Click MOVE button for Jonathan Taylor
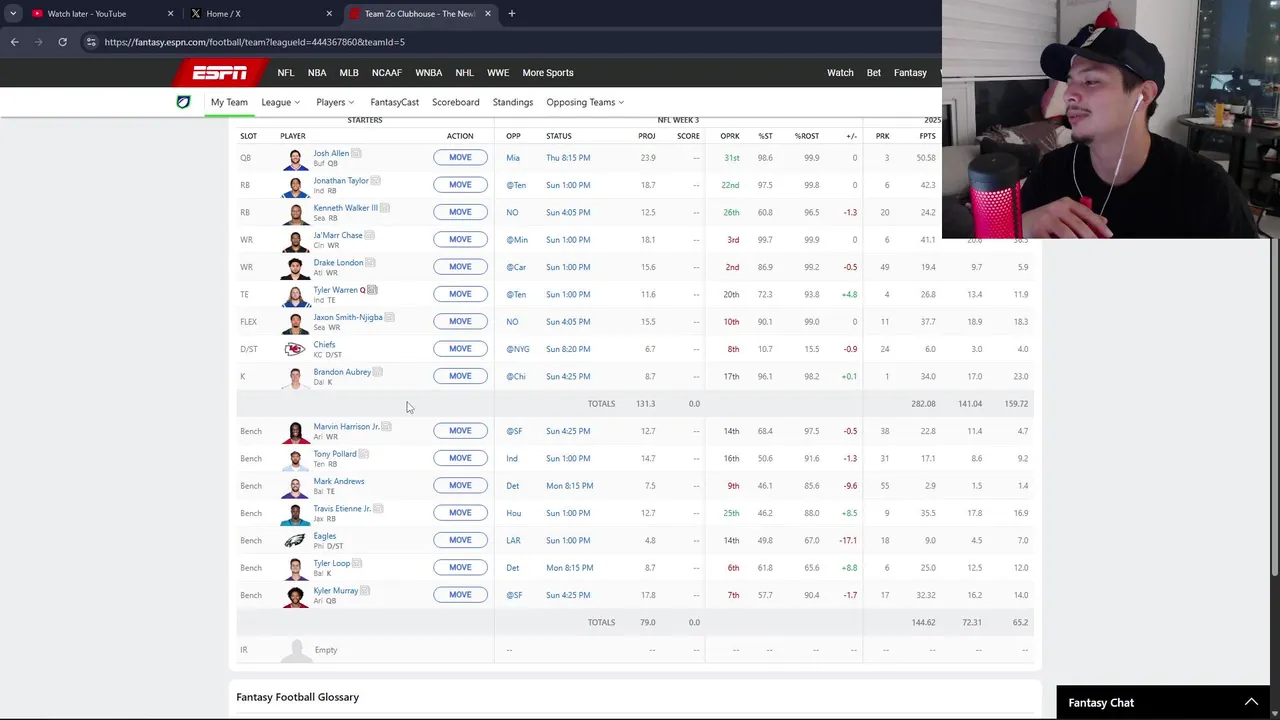The image size is (1280, 720). pyautogui.click(x=460, y=185)
